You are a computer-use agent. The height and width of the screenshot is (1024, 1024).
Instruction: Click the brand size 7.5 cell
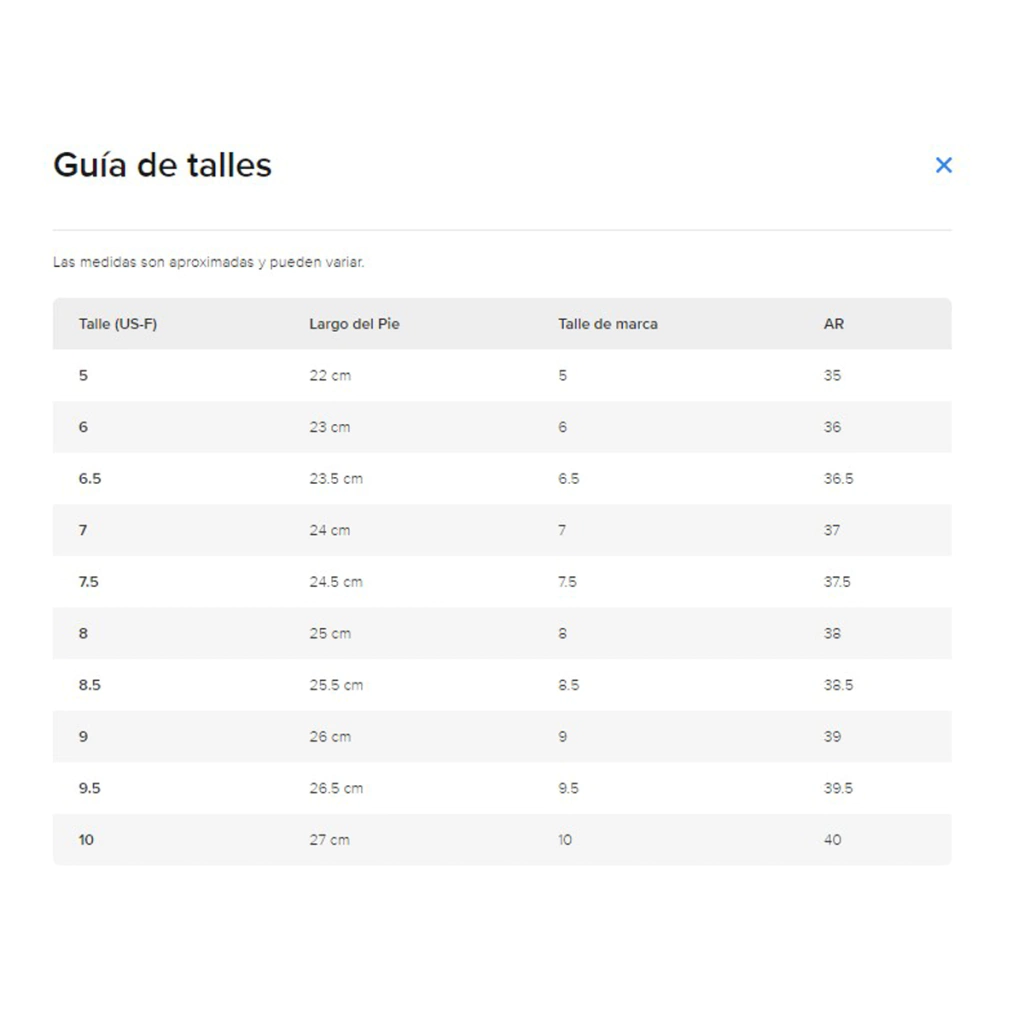567,582
